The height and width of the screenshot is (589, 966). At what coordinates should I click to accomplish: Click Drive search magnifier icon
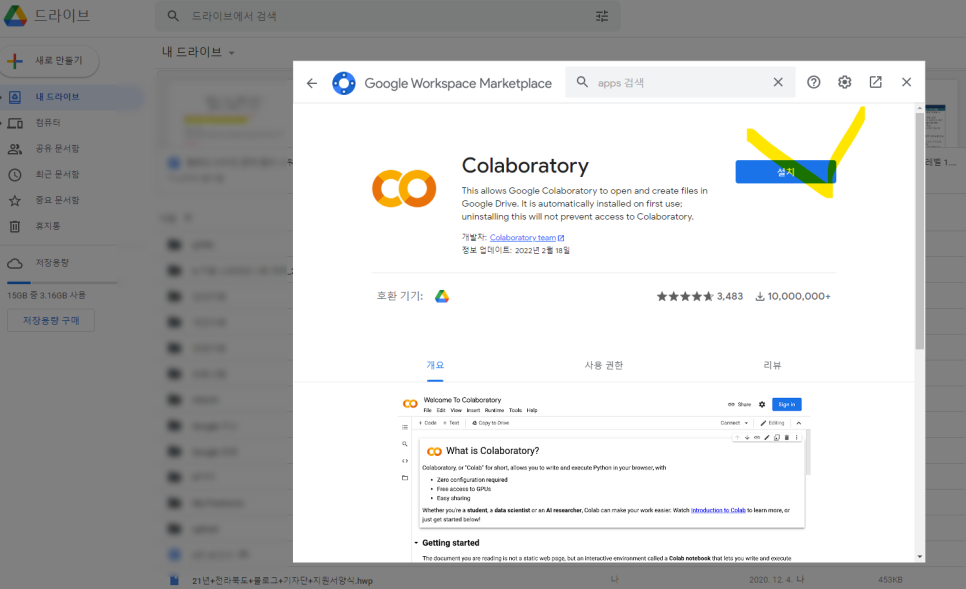point(173,16)
